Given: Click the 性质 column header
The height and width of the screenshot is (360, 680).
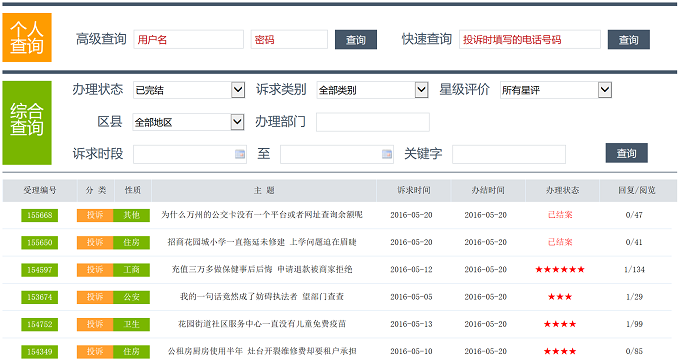Looking at the screenshot, I should coord(133,190).
